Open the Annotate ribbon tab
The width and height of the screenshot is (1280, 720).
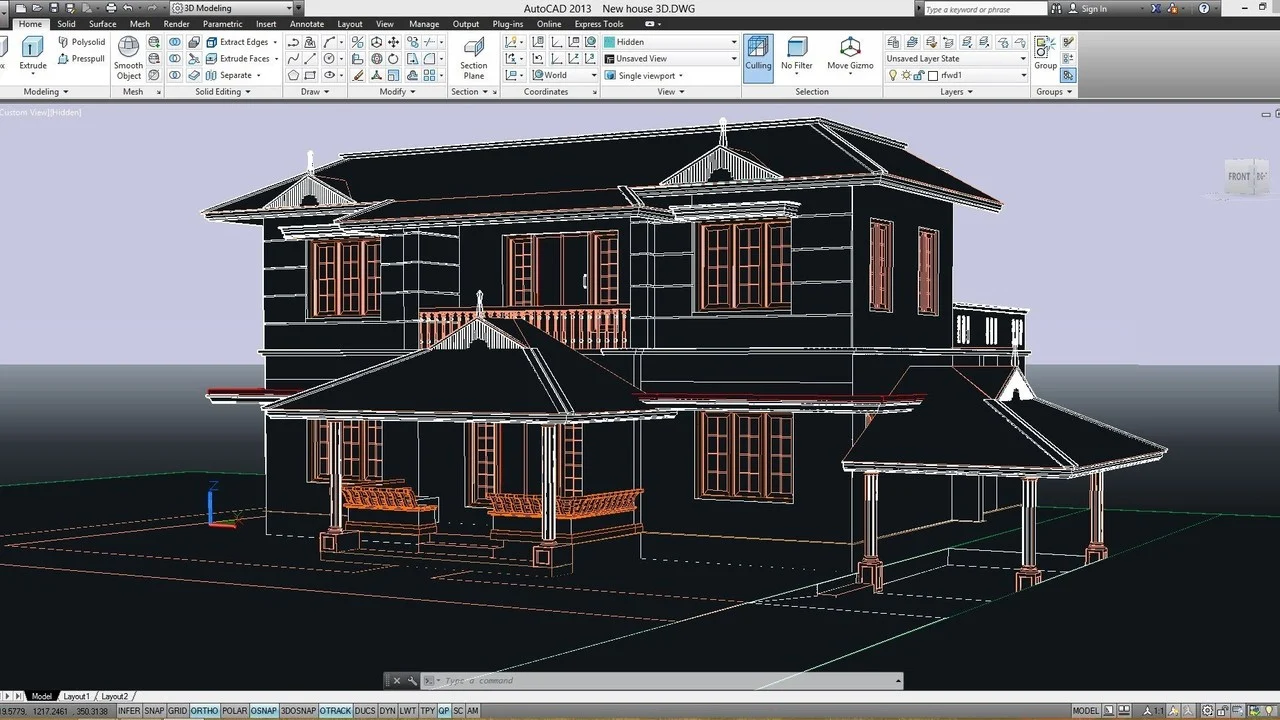[307, 24]
